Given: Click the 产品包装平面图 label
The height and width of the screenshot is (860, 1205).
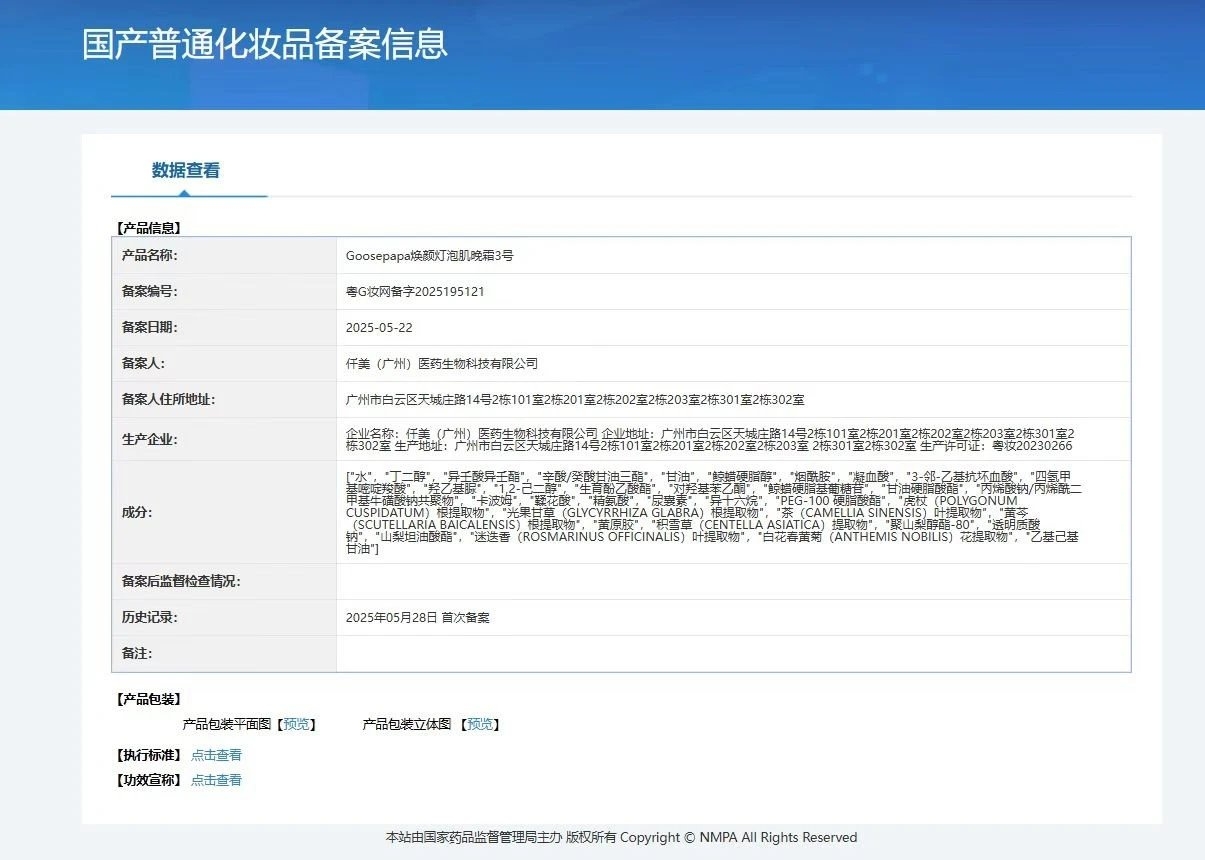Looking at the screenshot, I should click(x=227, y=724).
